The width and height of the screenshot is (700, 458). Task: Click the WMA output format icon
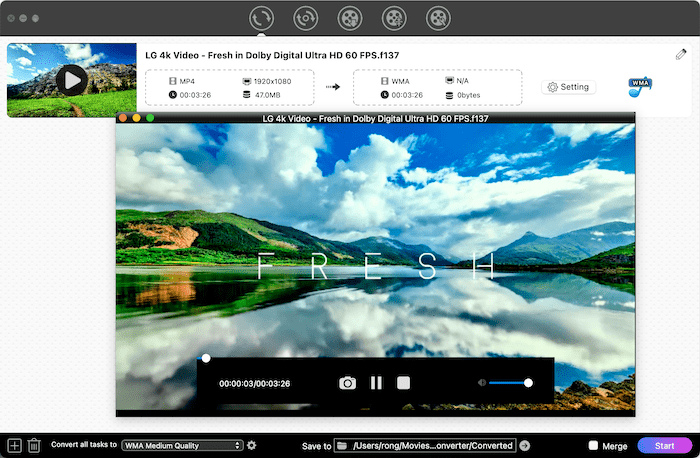(x=640, y=87)
